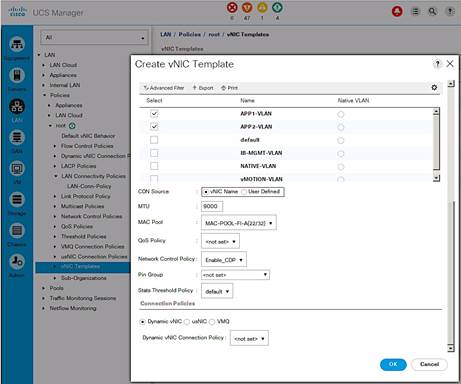Click dialog scrollbar up arrow

[451, 84]
